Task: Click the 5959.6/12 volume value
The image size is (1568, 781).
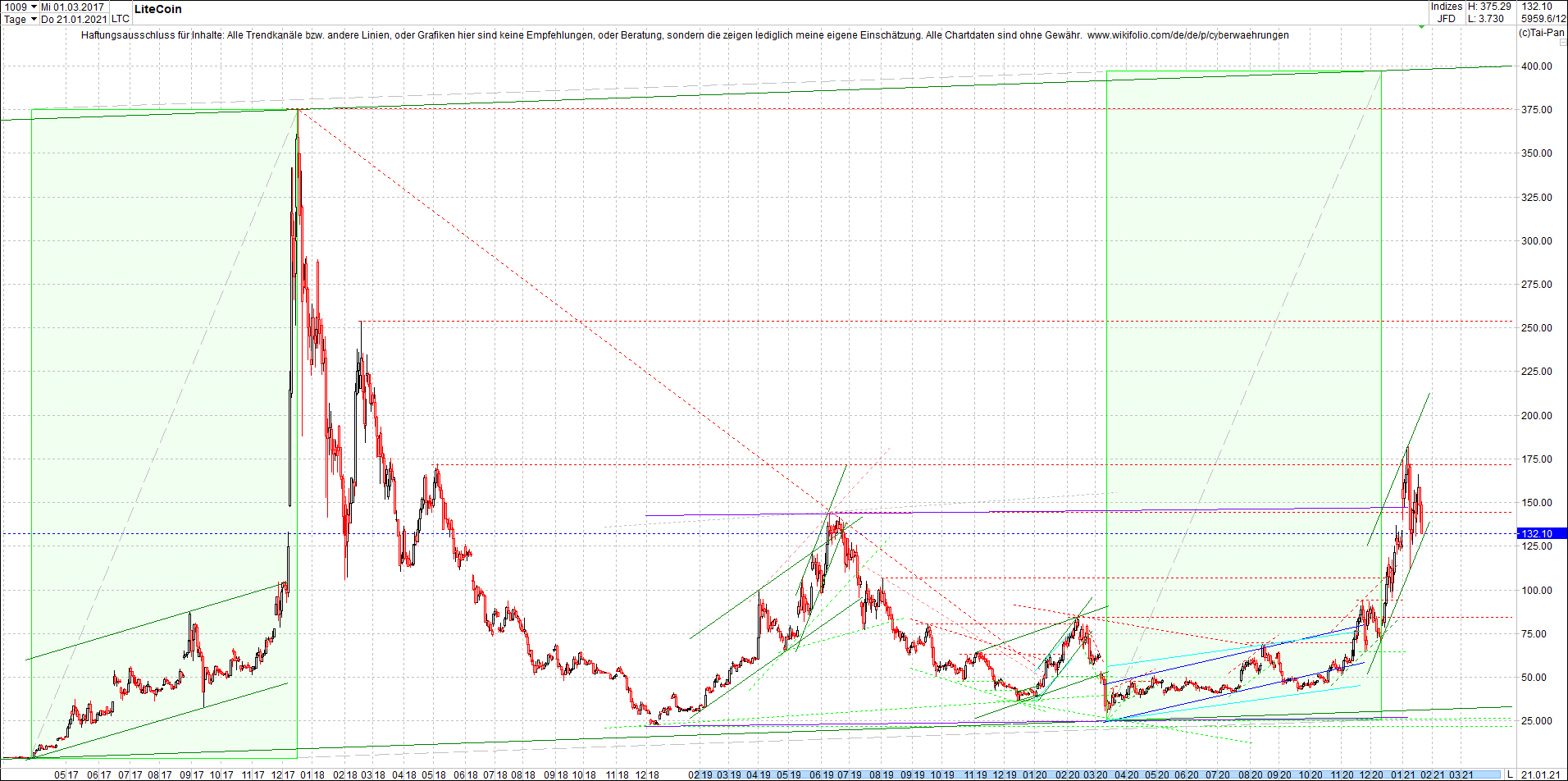Action: (x=1543, y=19)
